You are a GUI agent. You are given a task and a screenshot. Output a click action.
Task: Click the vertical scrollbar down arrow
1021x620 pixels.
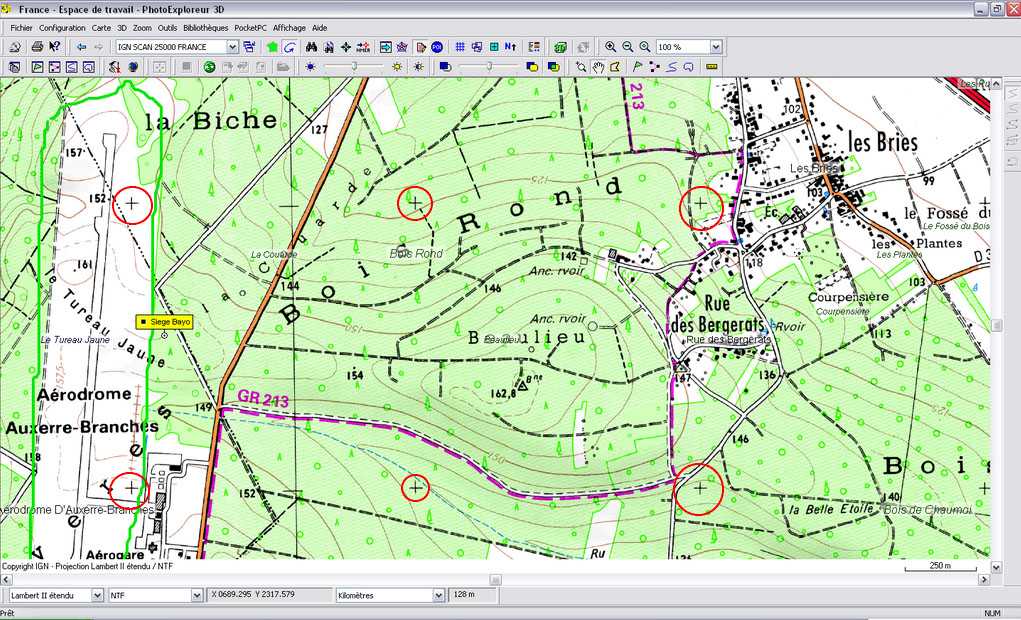[996, 567]
